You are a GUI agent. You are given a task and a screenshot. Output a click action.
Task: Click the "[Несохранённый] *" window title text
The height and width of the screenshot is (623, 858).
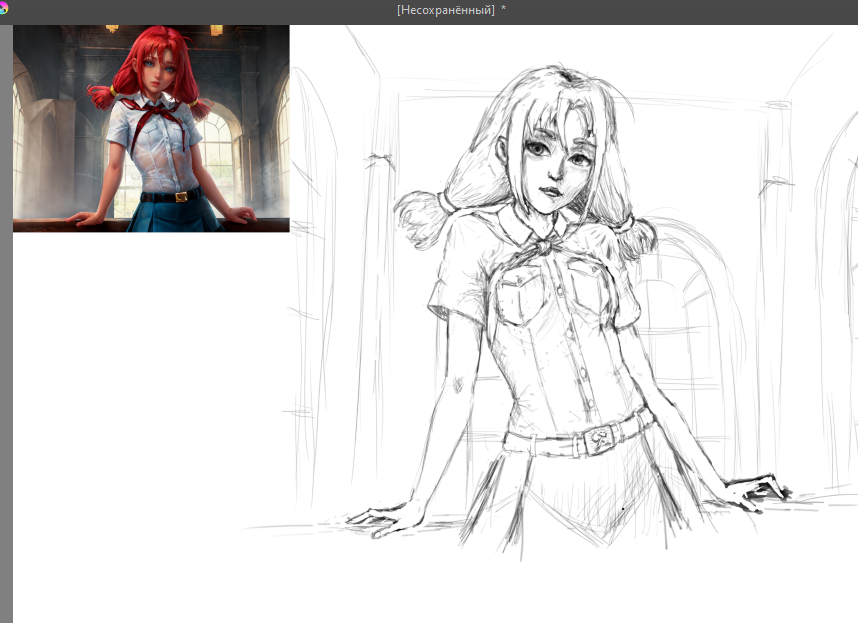[x=451, y=10]
